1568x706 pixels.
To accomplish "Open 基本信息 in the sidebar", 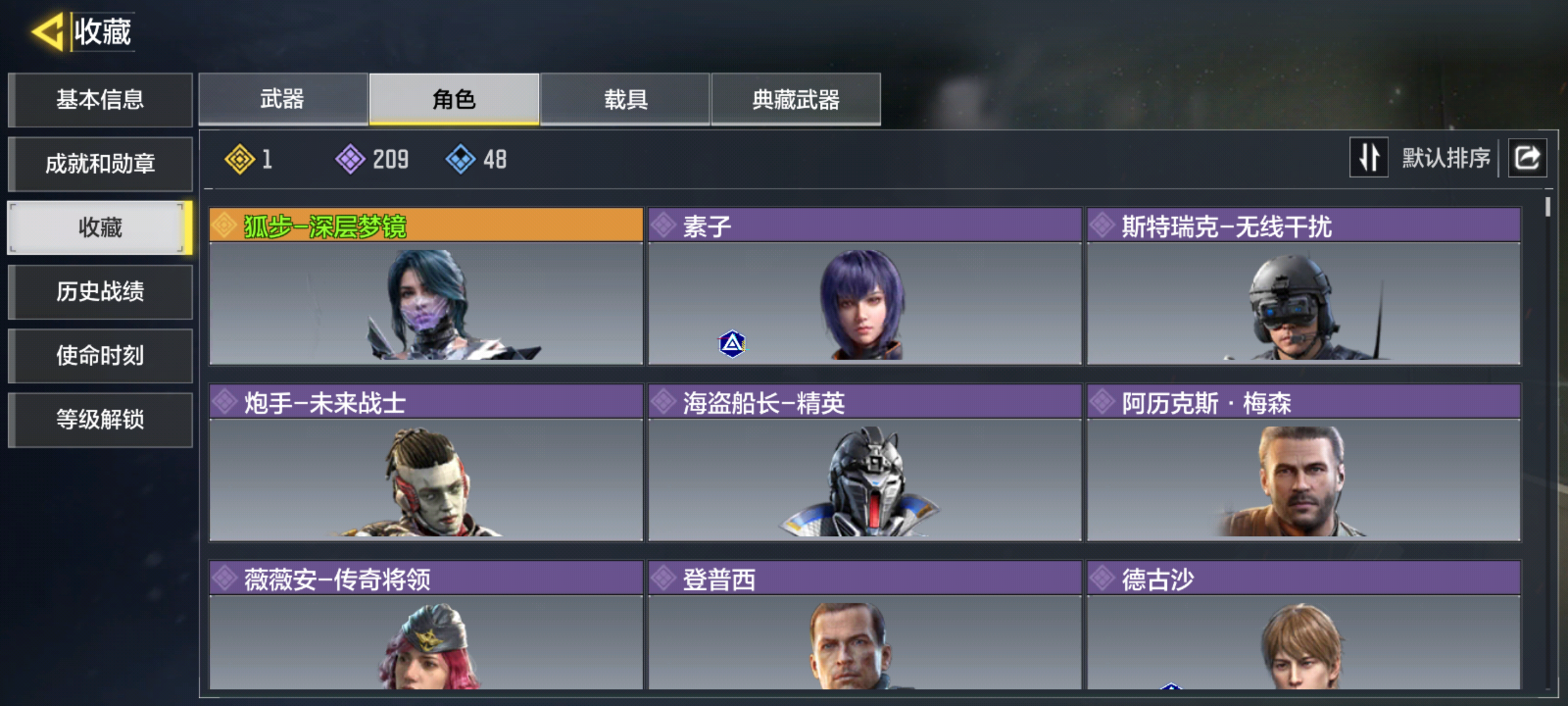I will tap(100, 99).
